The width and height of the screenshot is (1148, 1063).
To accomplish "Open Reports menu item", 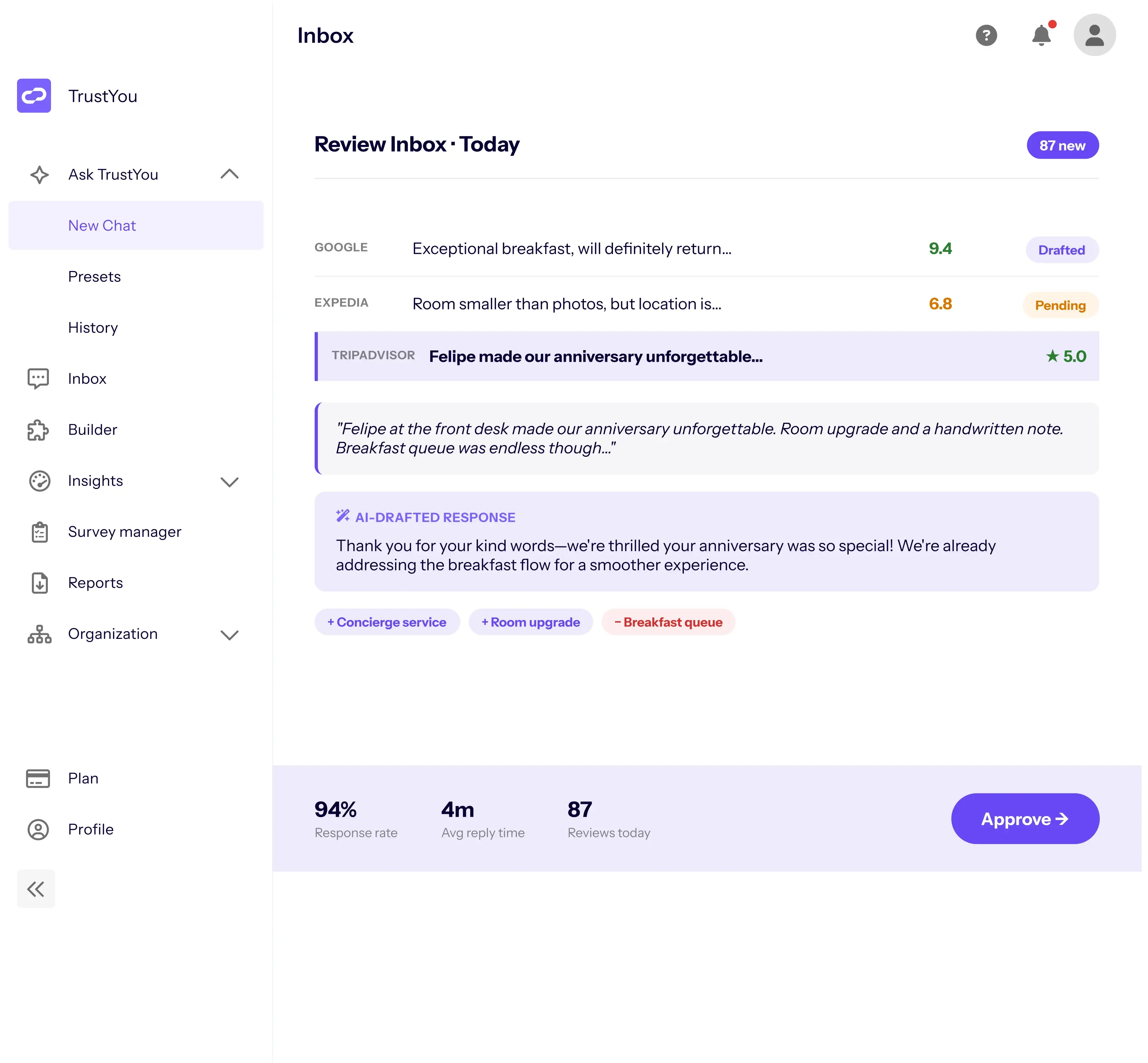I will click(95, 583).
